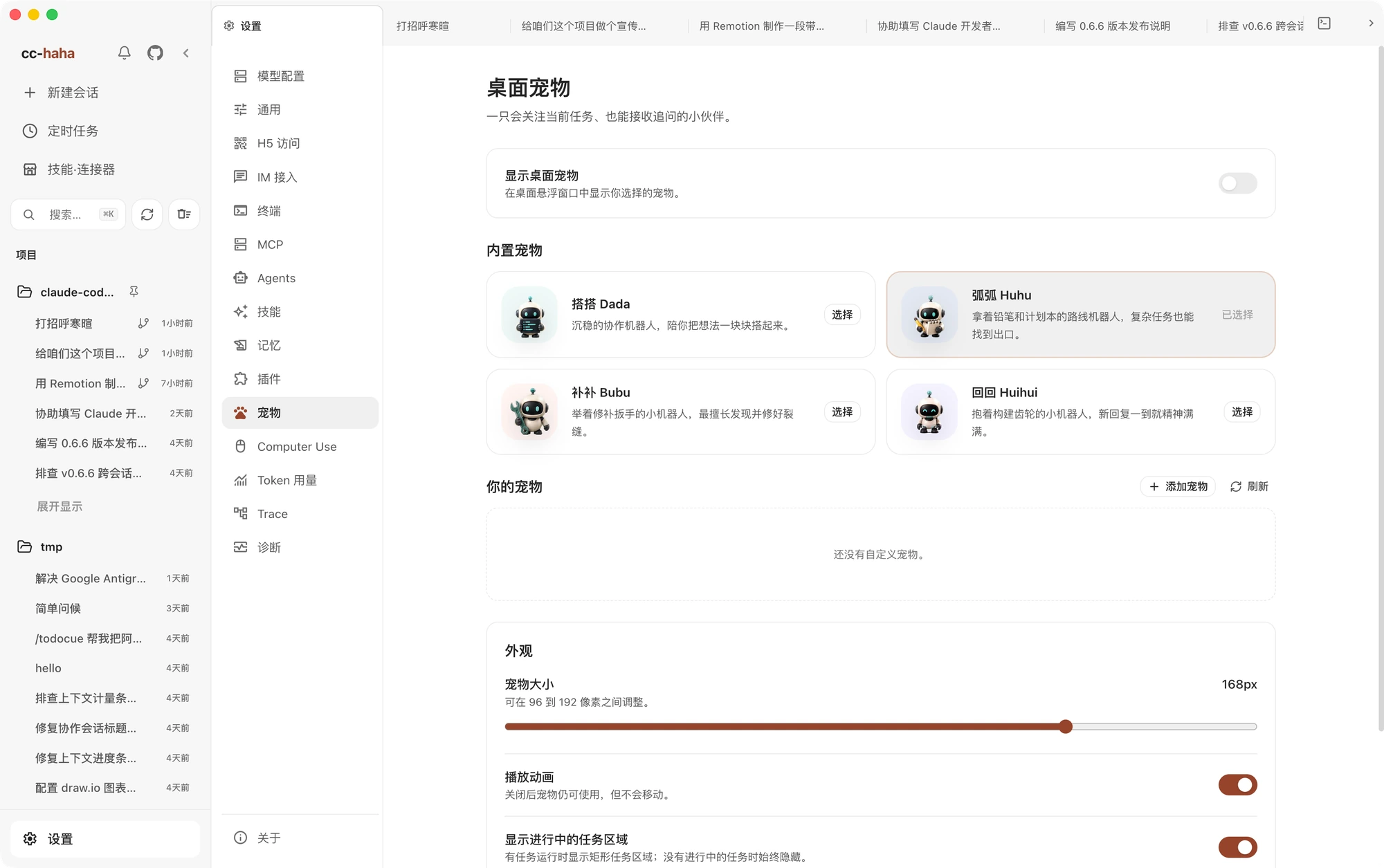Image resolution: width=1384 pixels, height=868 pixels.
Task: Click the 搜索 search field
Action: pyautogui.click(x=68, y=214)
